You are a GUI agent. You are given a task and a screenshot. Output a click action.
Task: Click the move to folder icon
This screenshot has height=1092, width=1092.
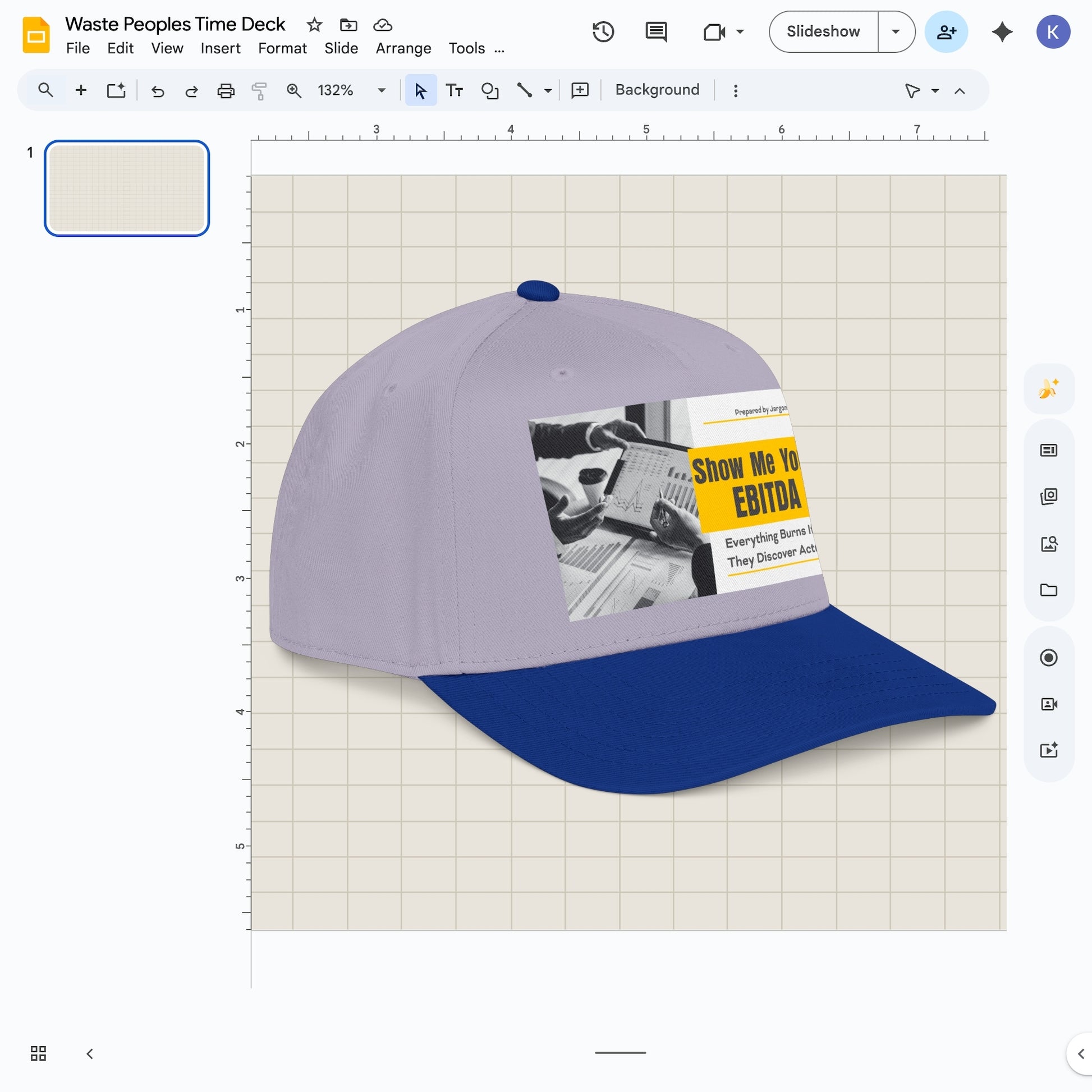[x=348, y=25]
